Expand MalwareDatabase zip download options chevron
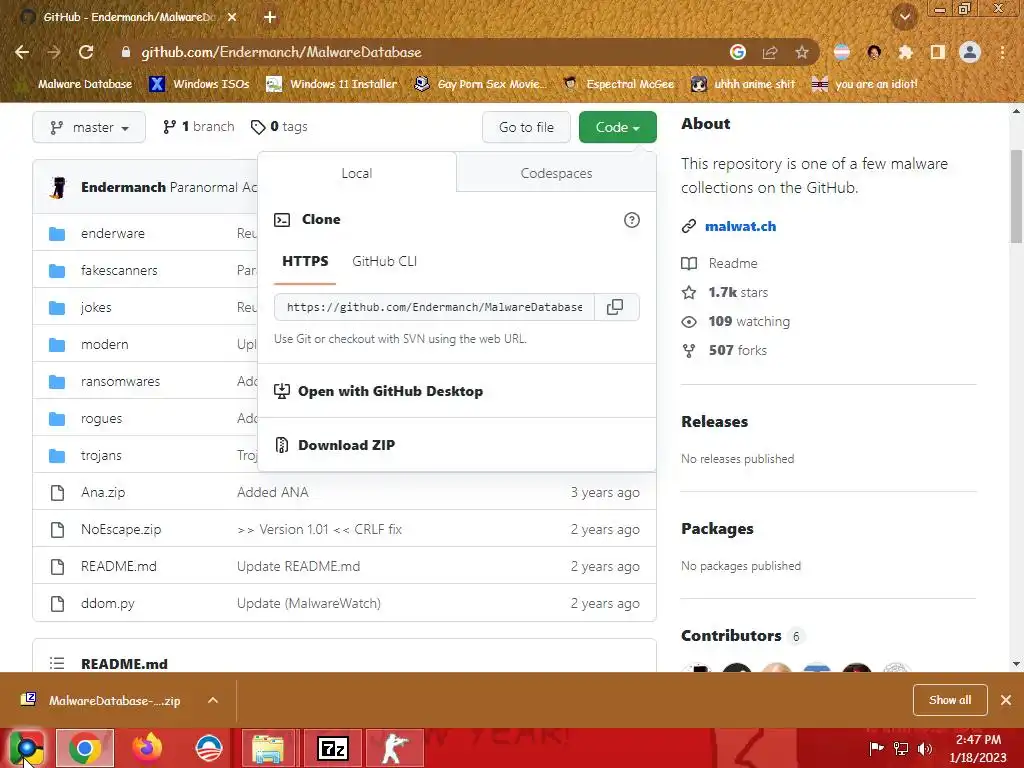The image size is (1024, 768). (213, 700)
